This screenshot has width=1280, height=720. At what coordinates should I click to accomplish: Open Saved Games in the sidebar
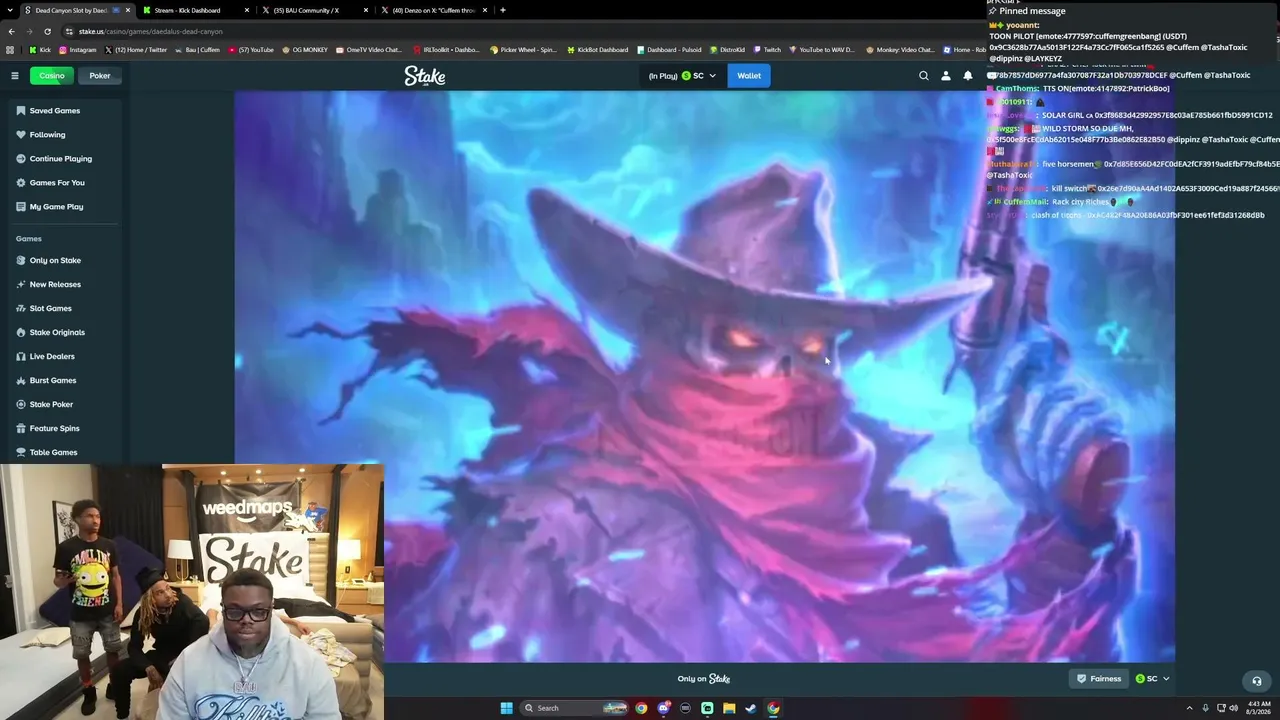65,111
